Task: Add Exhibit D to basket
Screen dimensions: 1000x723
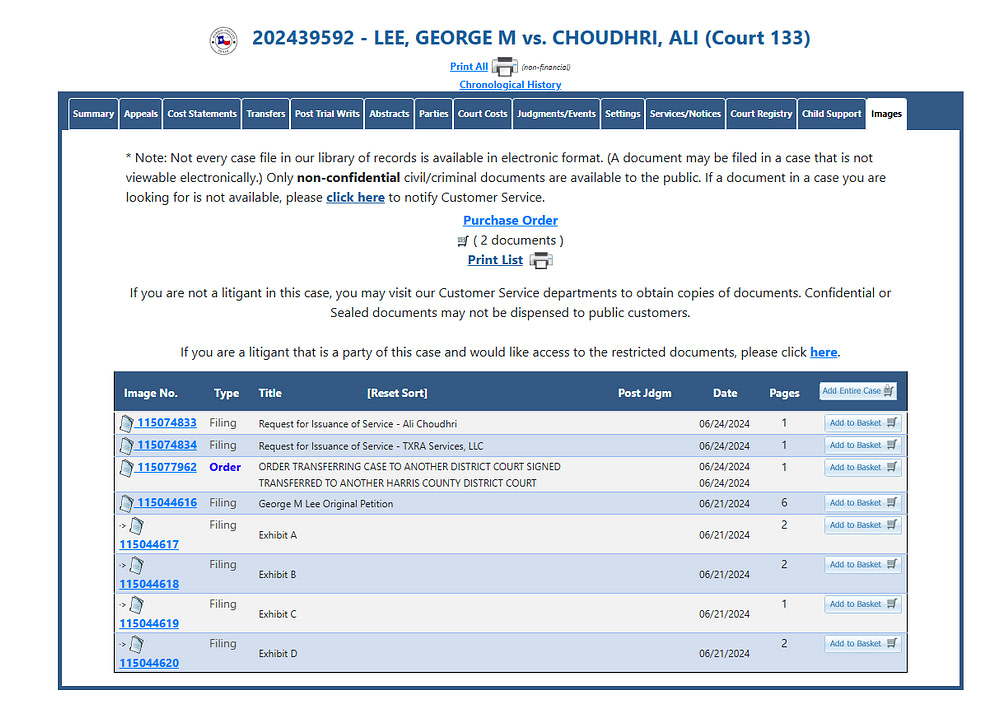Action: coord(863,644)
